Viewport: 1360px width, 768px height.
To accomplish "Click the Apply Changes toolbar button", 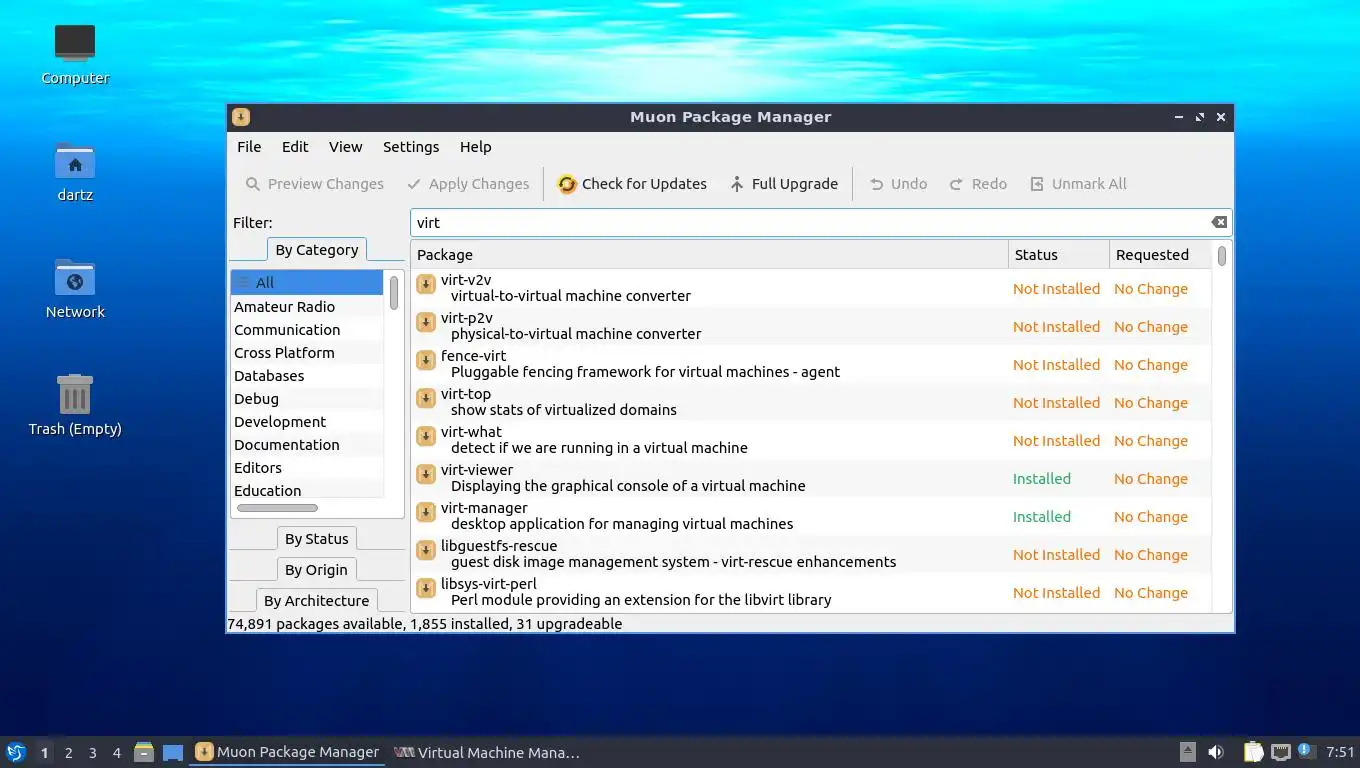I will (x=468, y=184).
